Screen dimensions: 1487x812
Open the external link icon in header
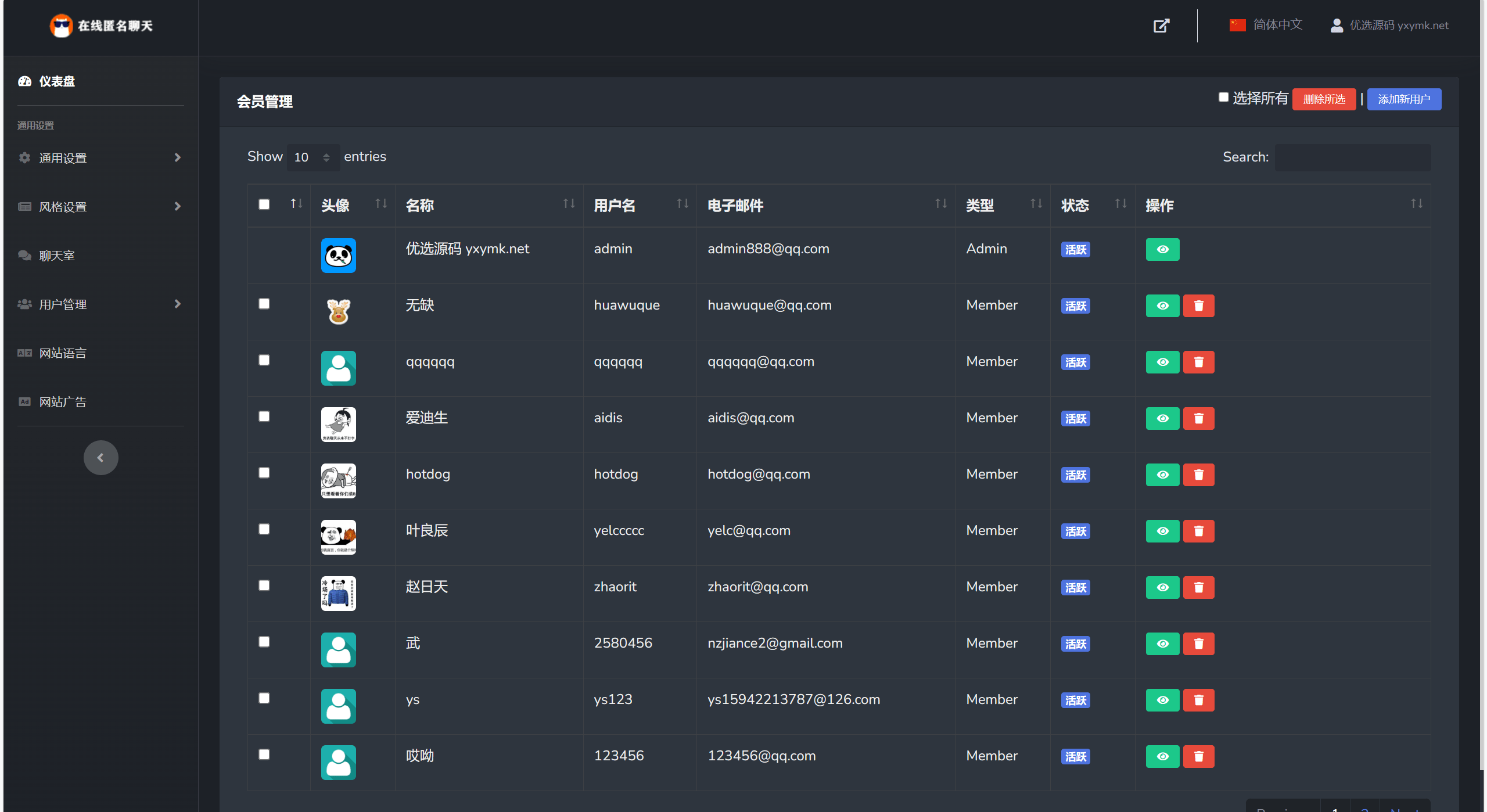coord(1161,26)
